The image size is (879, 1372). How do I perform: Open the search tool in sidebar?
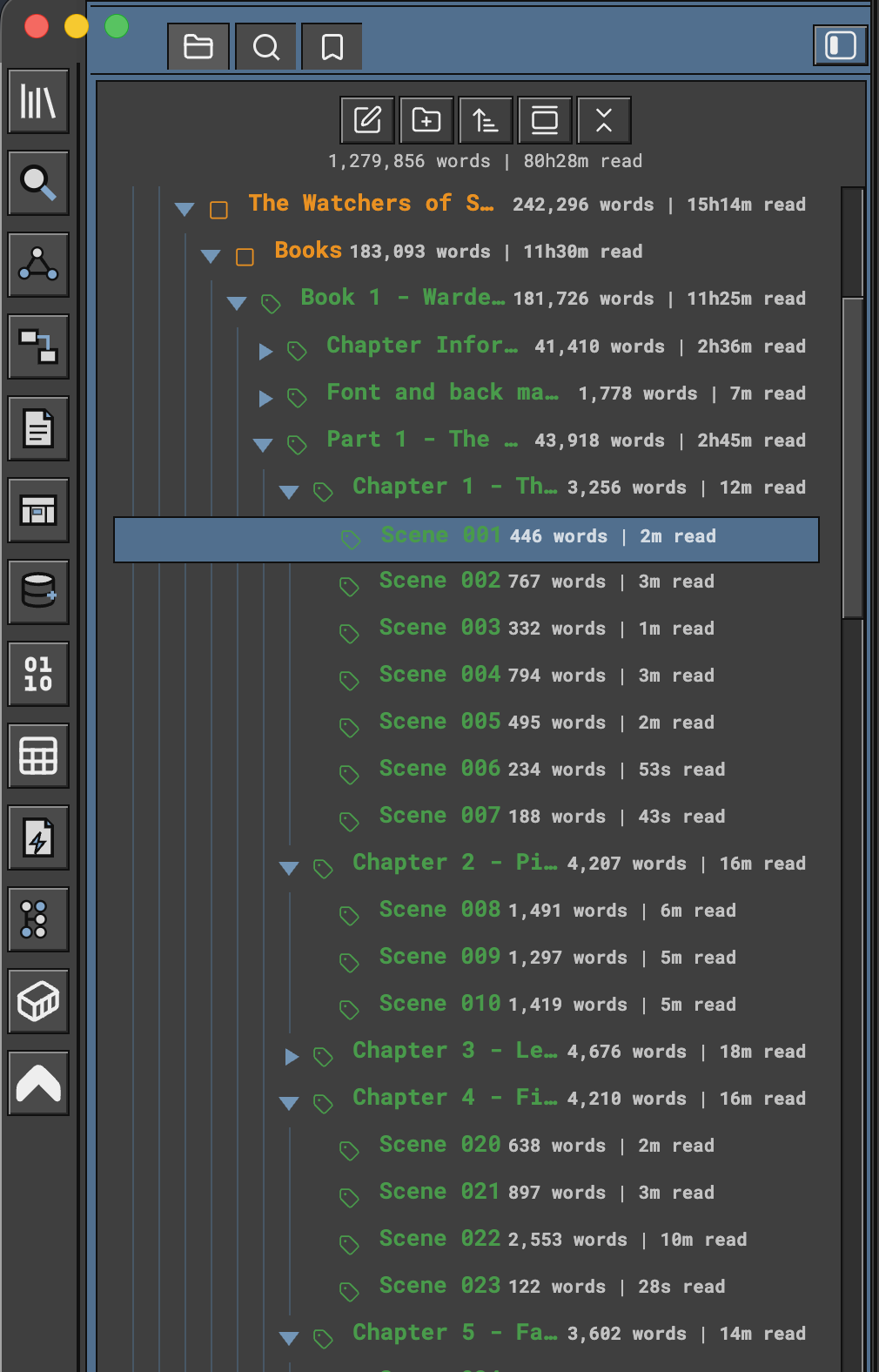pos(38,183)
